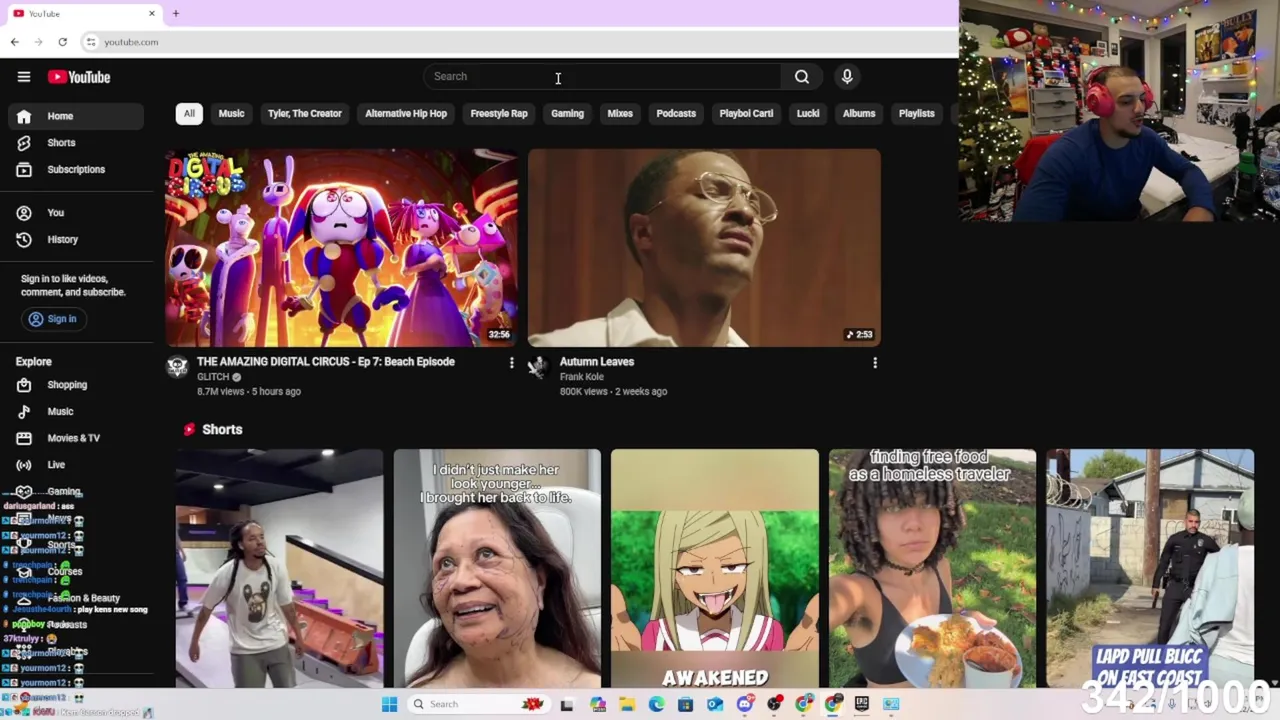Select the Tyler, The Creator chip
Image resolution: width=1280 pixels, height=720 pixels.
305,113
